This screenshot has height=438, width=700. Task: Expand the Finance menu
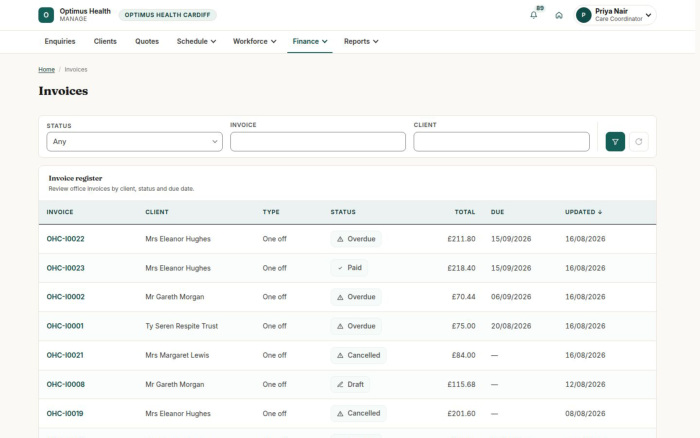[310, 41]
